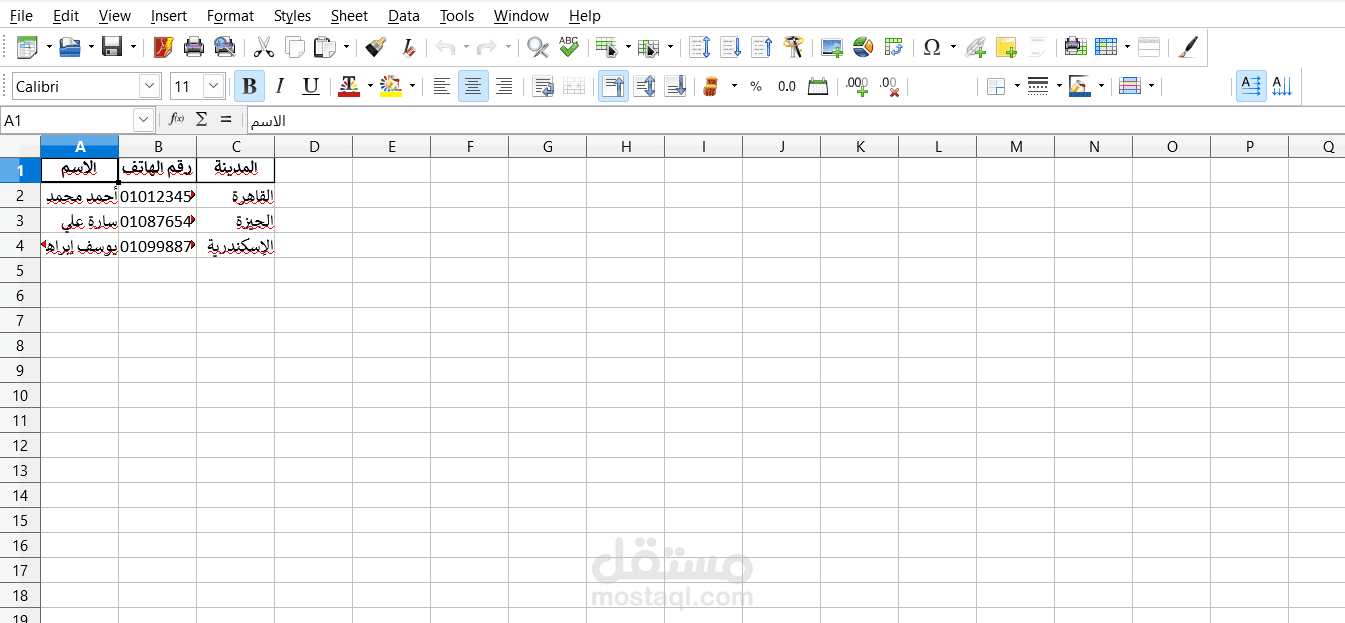Toggle underline formatting
1345x623 pixels.
[311, 87]
